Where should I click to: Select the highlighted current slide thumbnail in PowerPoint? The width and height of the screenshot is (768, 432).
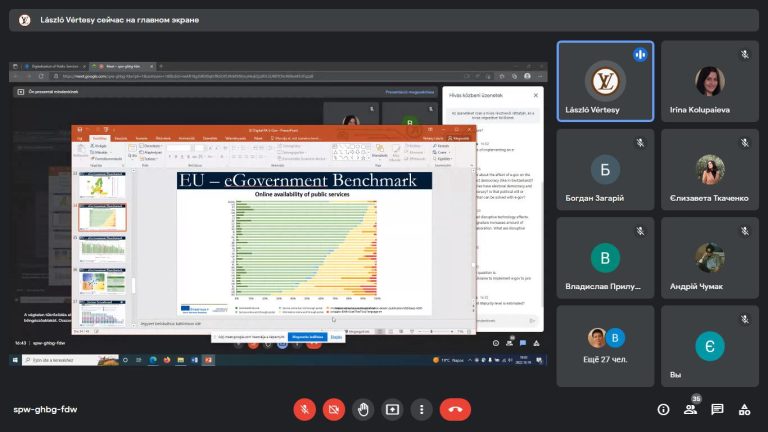click(x=102, y=217)
